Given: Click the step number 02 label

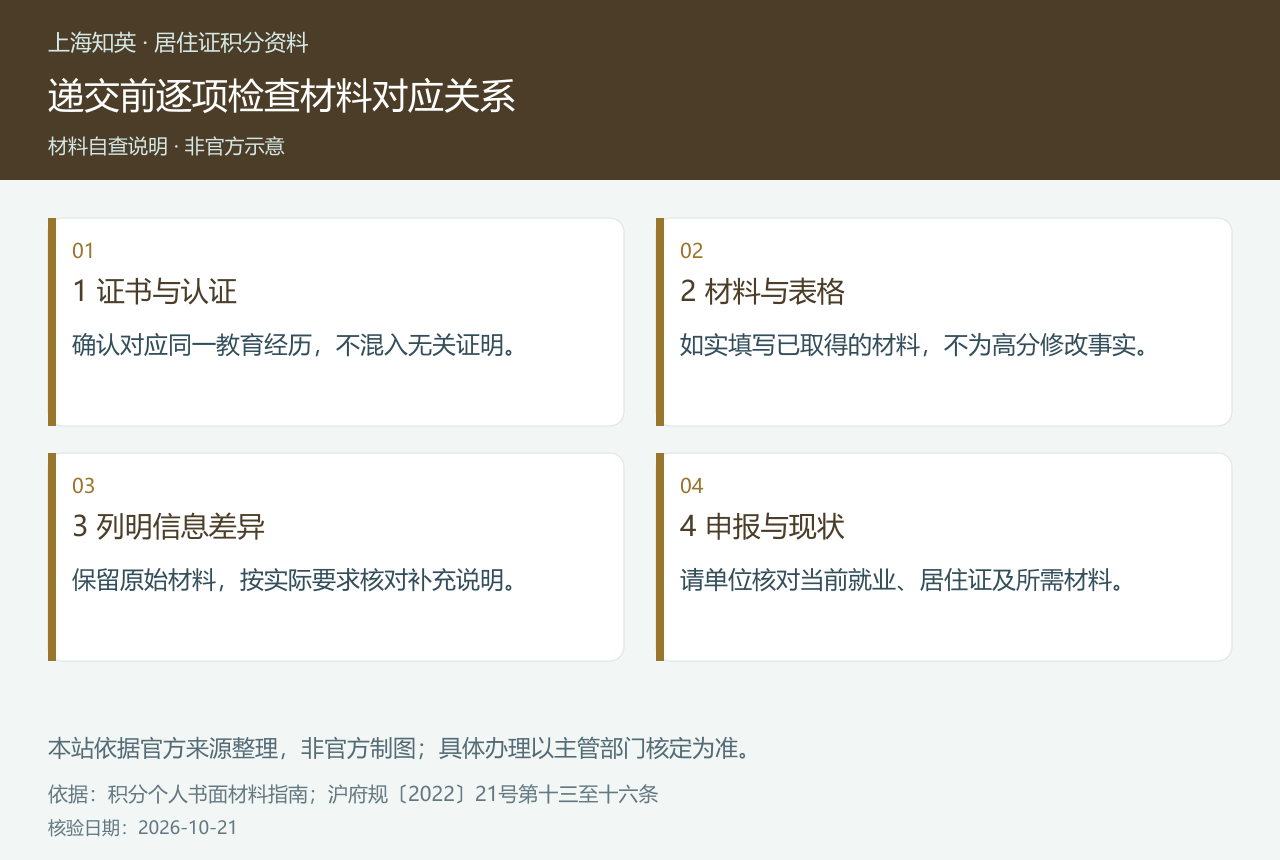Looking at the screenshot, I should click(691, 251).
